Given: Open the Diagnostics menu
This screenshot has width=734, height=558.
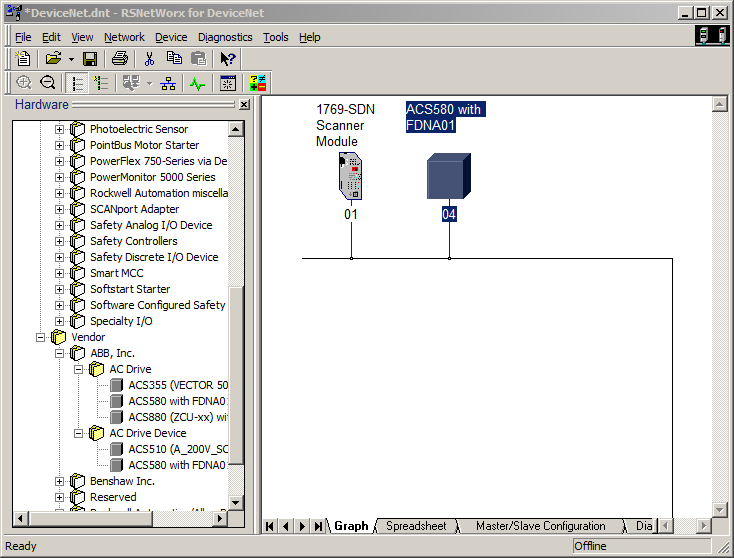Looking at the screenshot, I should coord(224,37).
